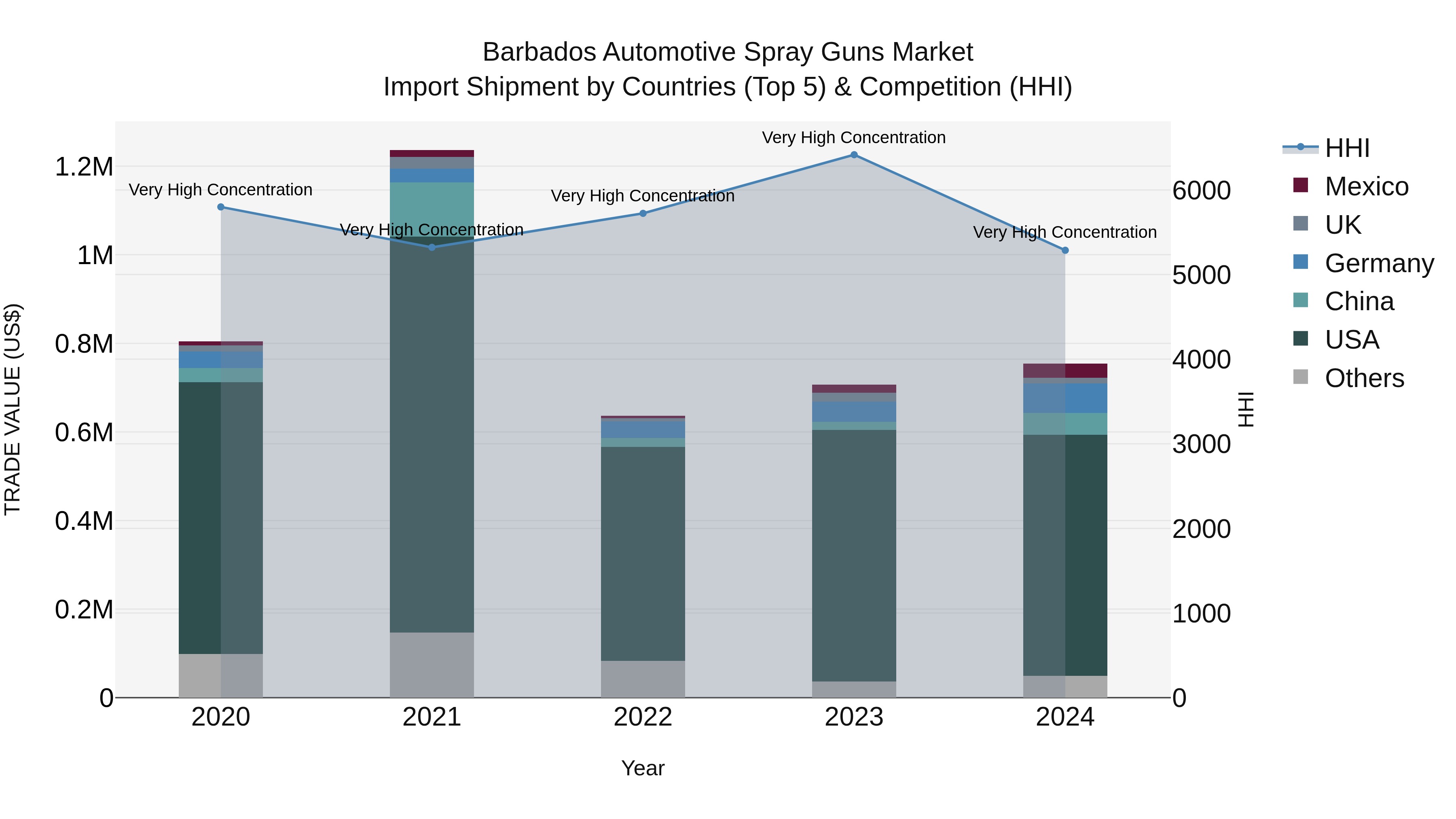
Task: Click the 2021 x-axis label
Action: tap(432, 717)
